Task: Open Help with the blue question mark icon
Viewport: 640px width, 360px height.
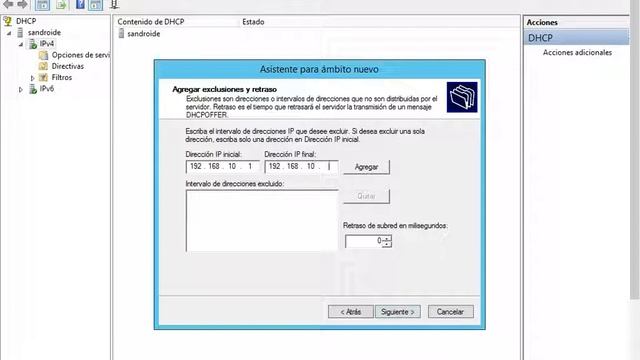Action: pyautogui.click(x=80, y=5)
